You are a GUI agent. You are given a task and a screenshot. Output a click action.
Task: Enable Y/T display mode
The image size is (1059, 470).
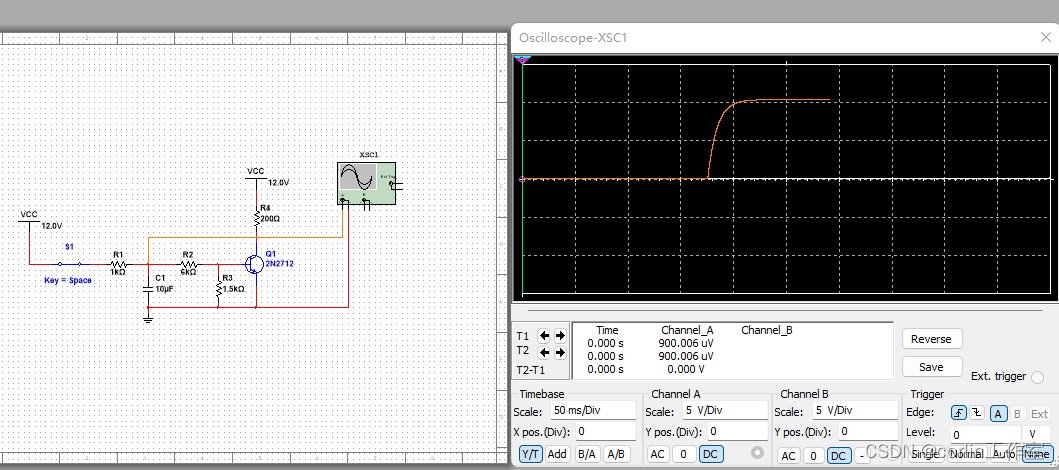pos(530,454)
